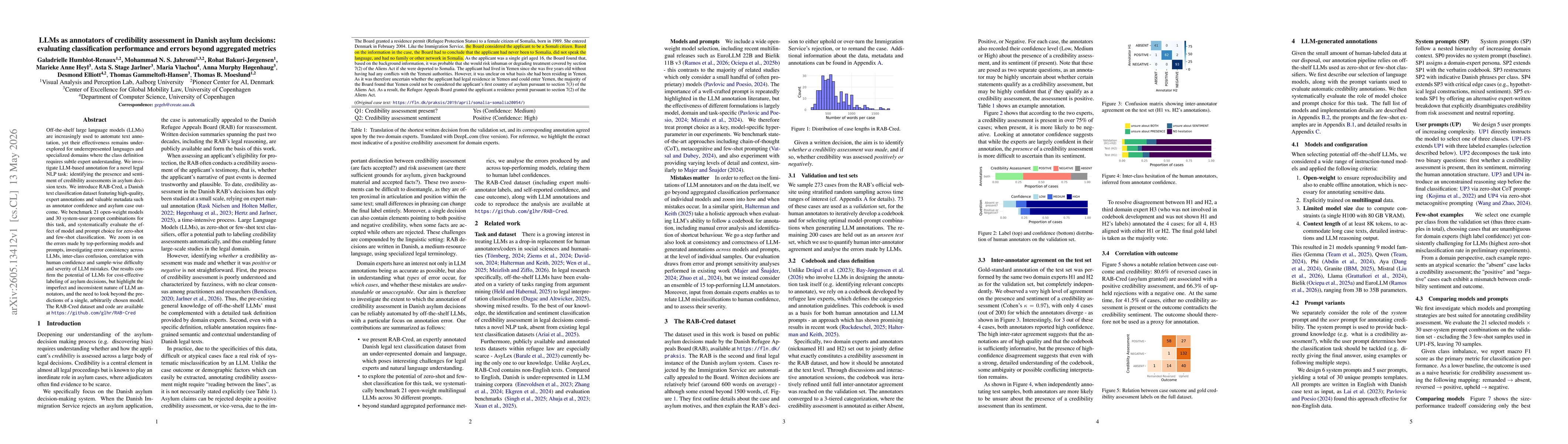1568x444 pixels.
Task: Click the 'Abstract' heading
Action: pyautogui.click(x=94, y=120)
